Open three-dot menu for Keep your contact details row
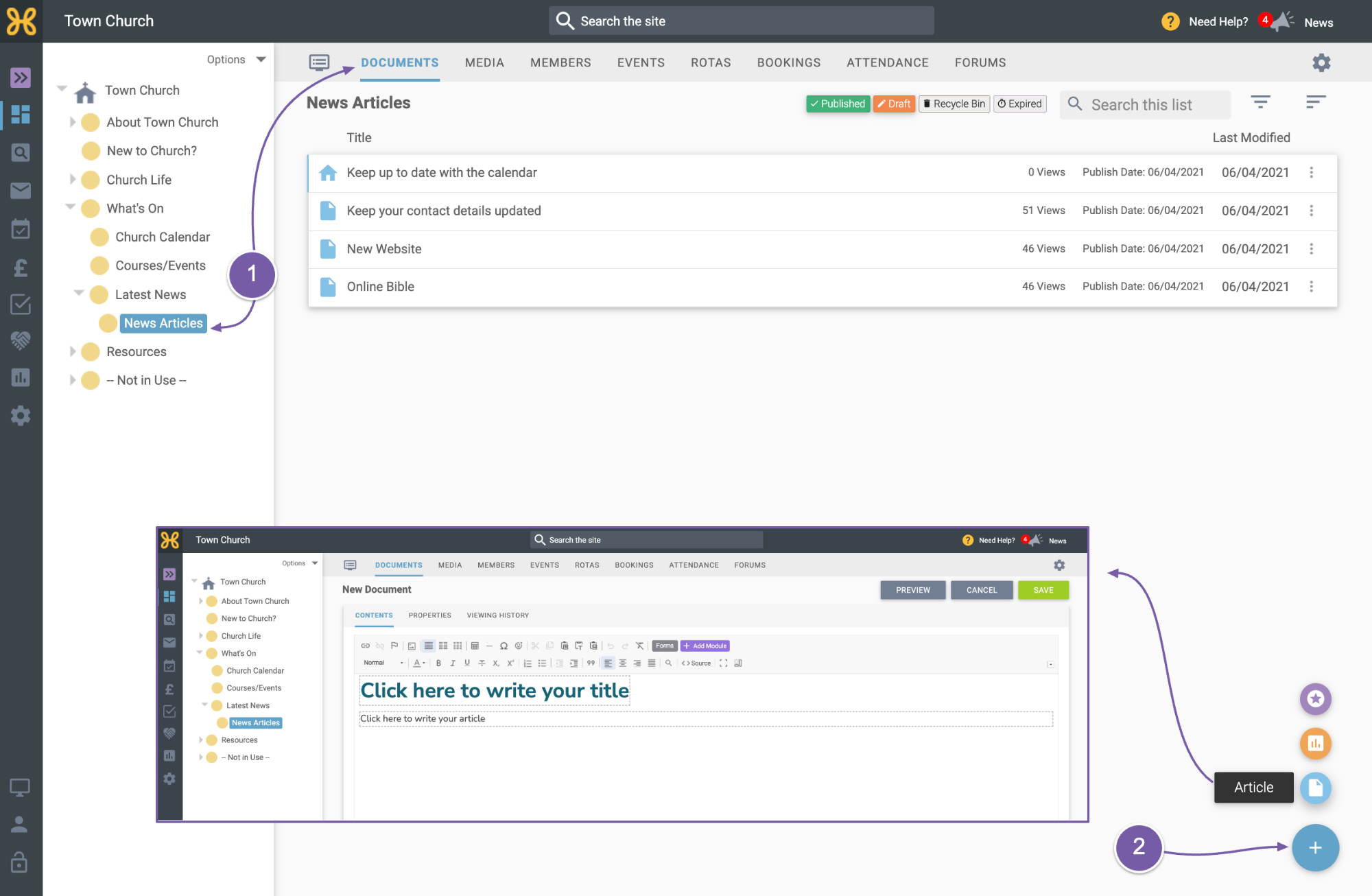 tap(1311, 211)
